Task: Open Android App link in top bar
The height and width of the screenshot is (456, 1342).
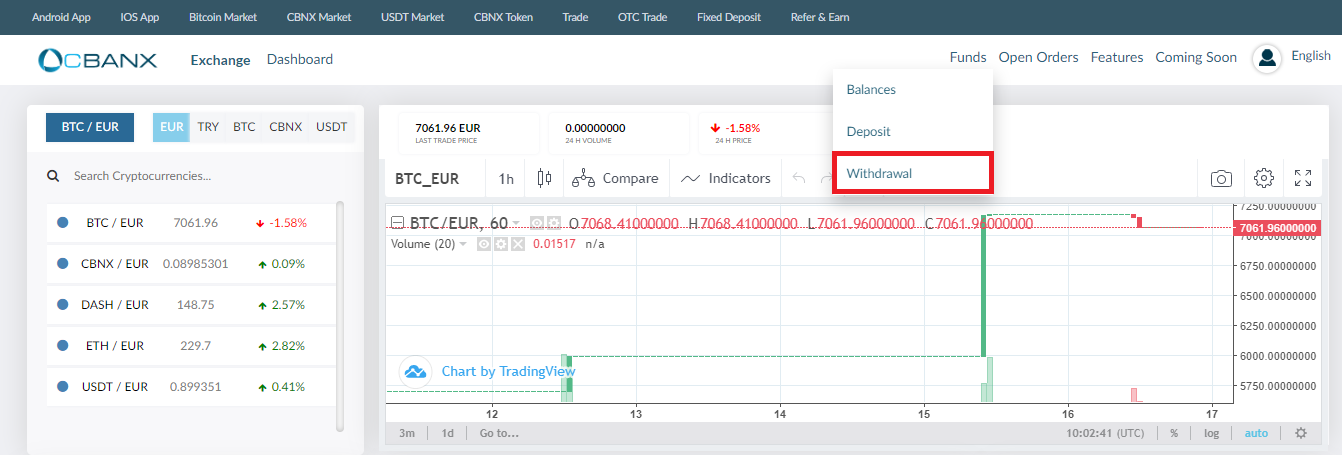Action: pos(61,17)
